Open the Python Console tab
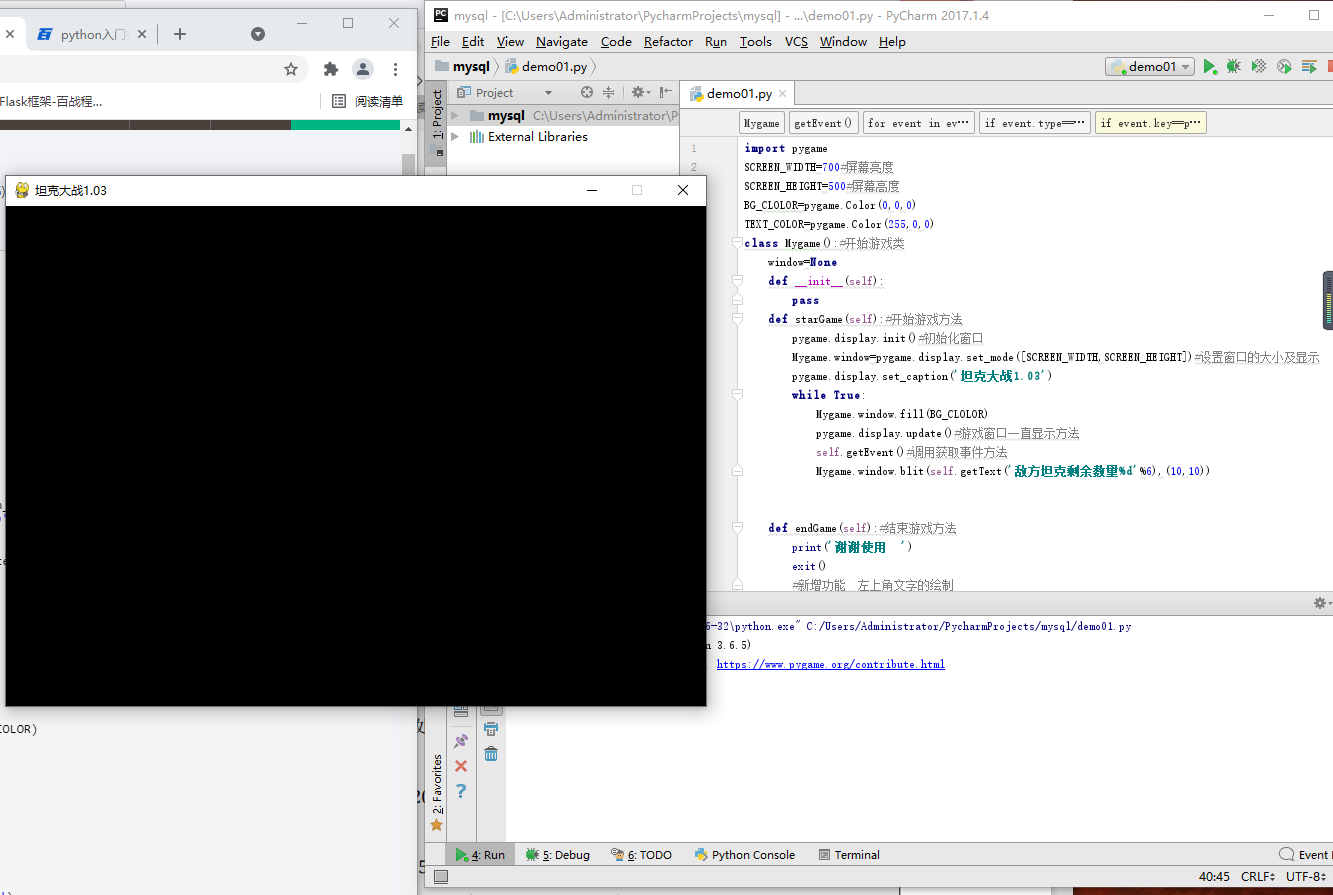 (x=745, y=855)
